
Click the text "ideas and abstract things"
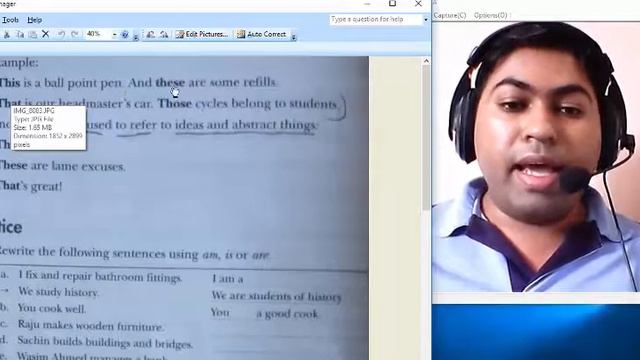click(x=245, y=124)
